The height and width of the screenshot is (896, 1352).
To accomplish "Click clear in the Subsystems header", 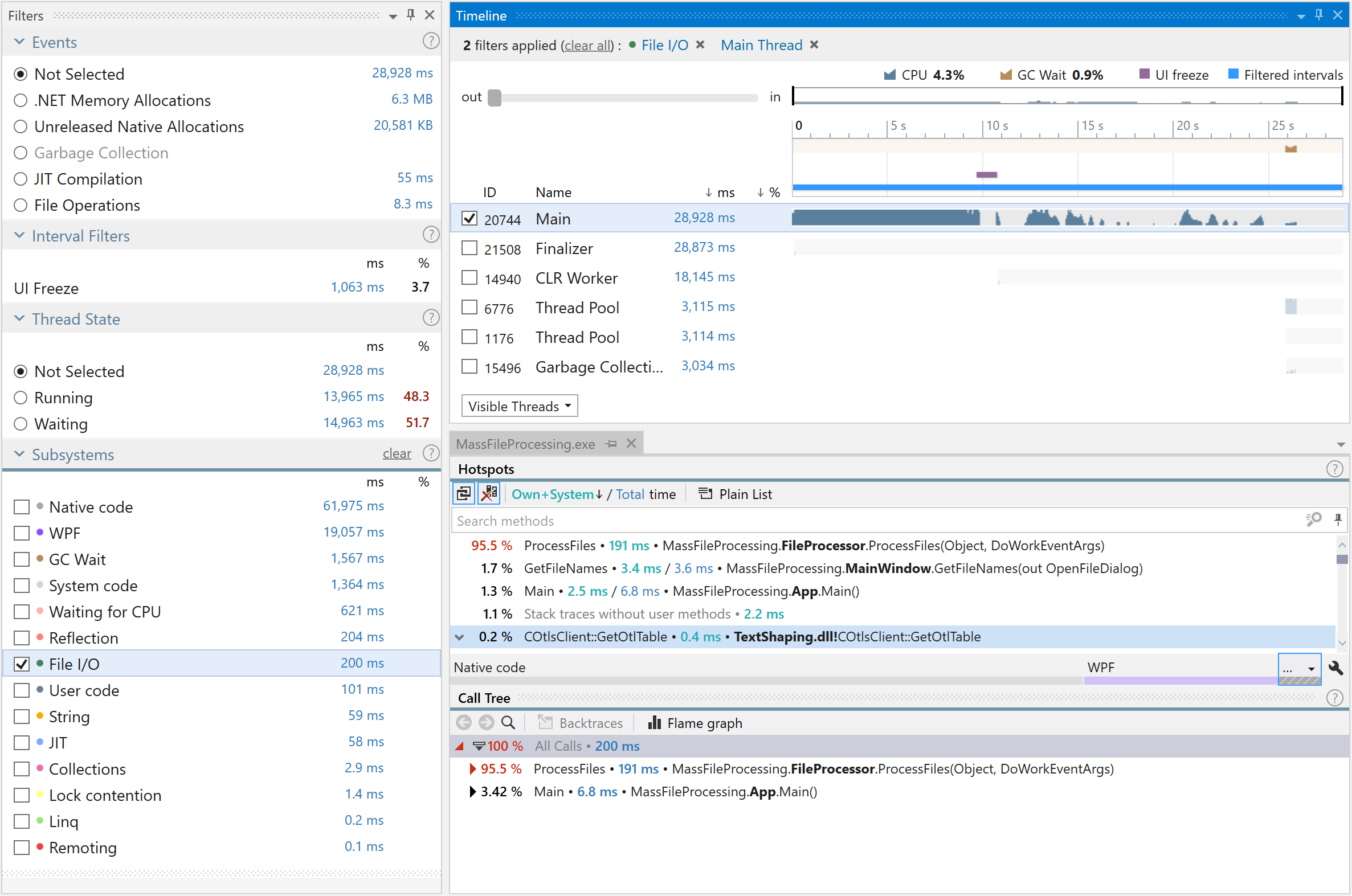I will pos(397,453).
